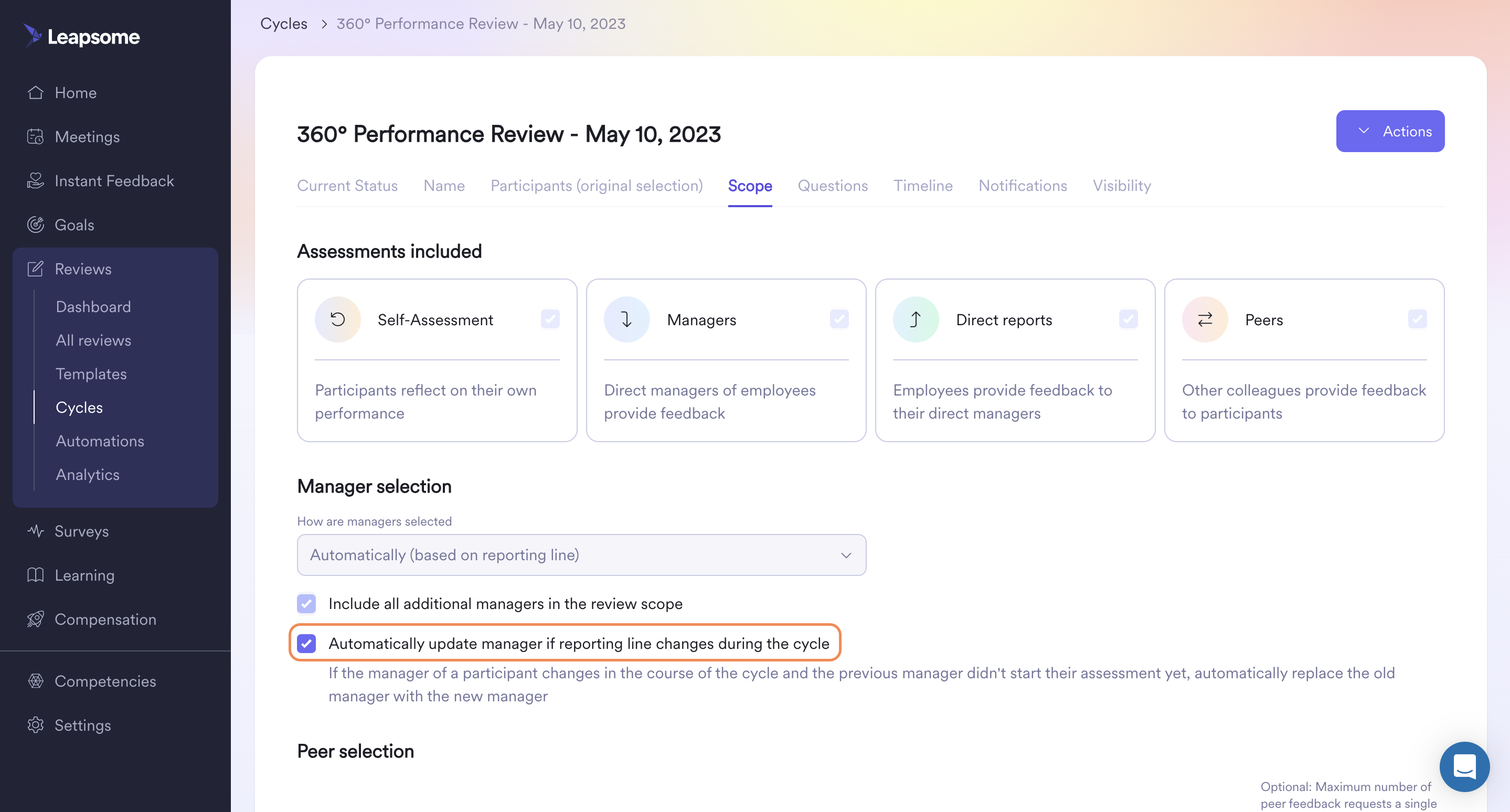Image resolution: width=1510 pixels, height=812 pixels.
Task: Open Surveys from sidebar label
Action: click(x=81, y=531)
